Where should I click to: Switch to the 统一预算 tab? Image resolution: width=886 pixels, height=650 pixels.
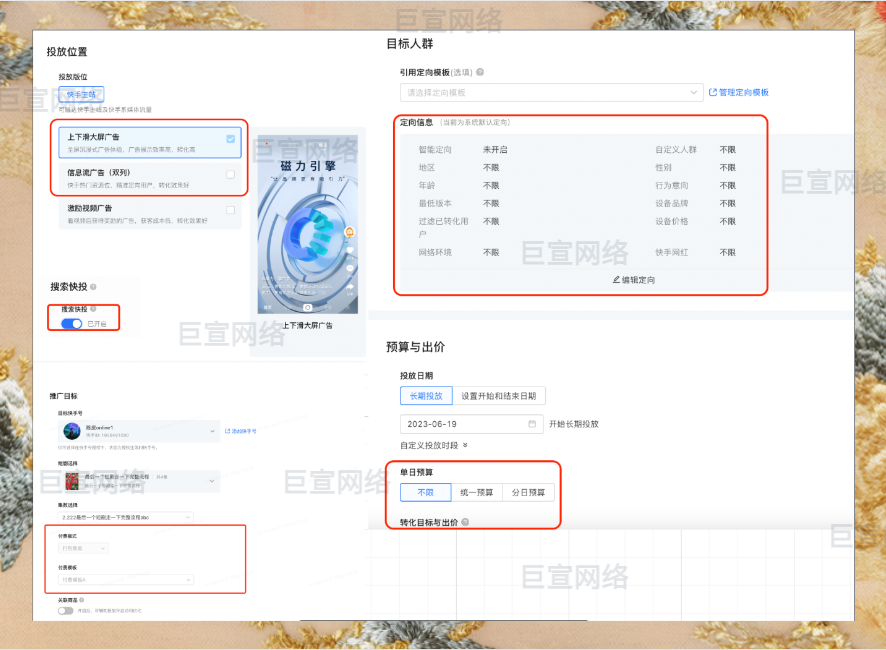[x=477, y=492]
